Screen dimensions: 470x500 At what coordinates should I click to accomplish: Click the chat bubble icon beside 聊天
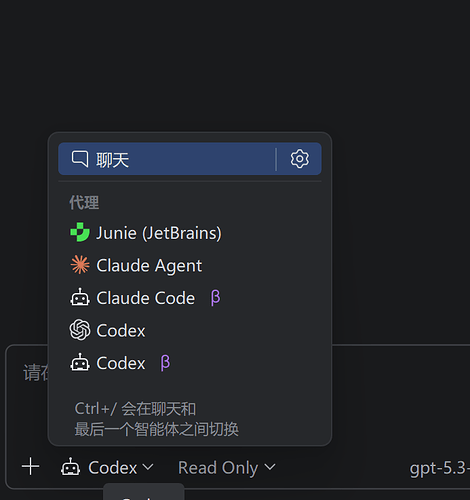80,159
